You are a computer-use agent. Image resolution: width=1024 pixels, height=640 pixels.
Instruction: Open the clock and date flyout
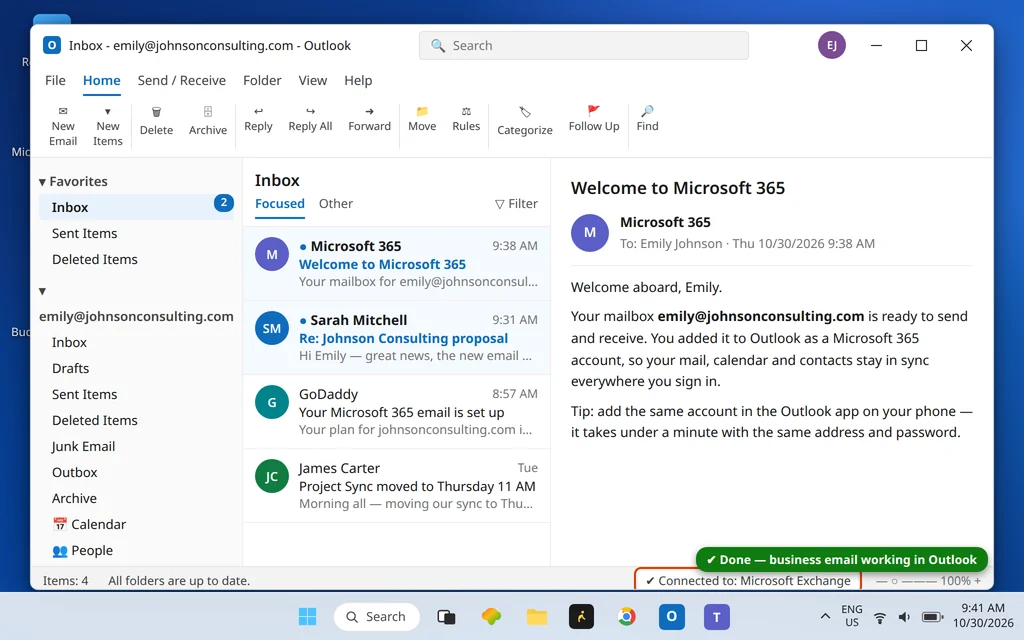point(983,616)
